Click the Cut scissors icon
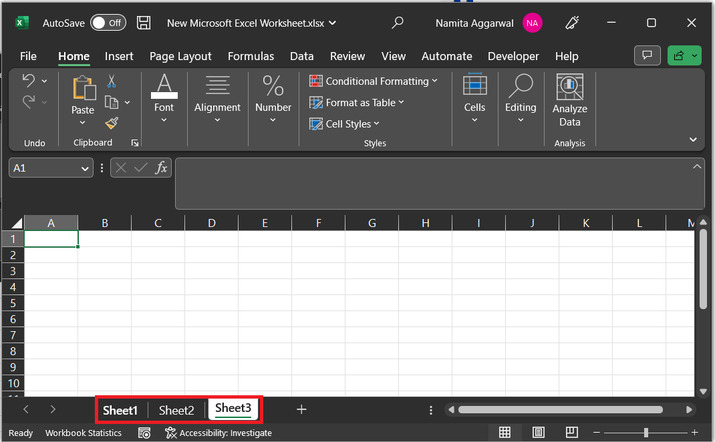 pos(111,82)
